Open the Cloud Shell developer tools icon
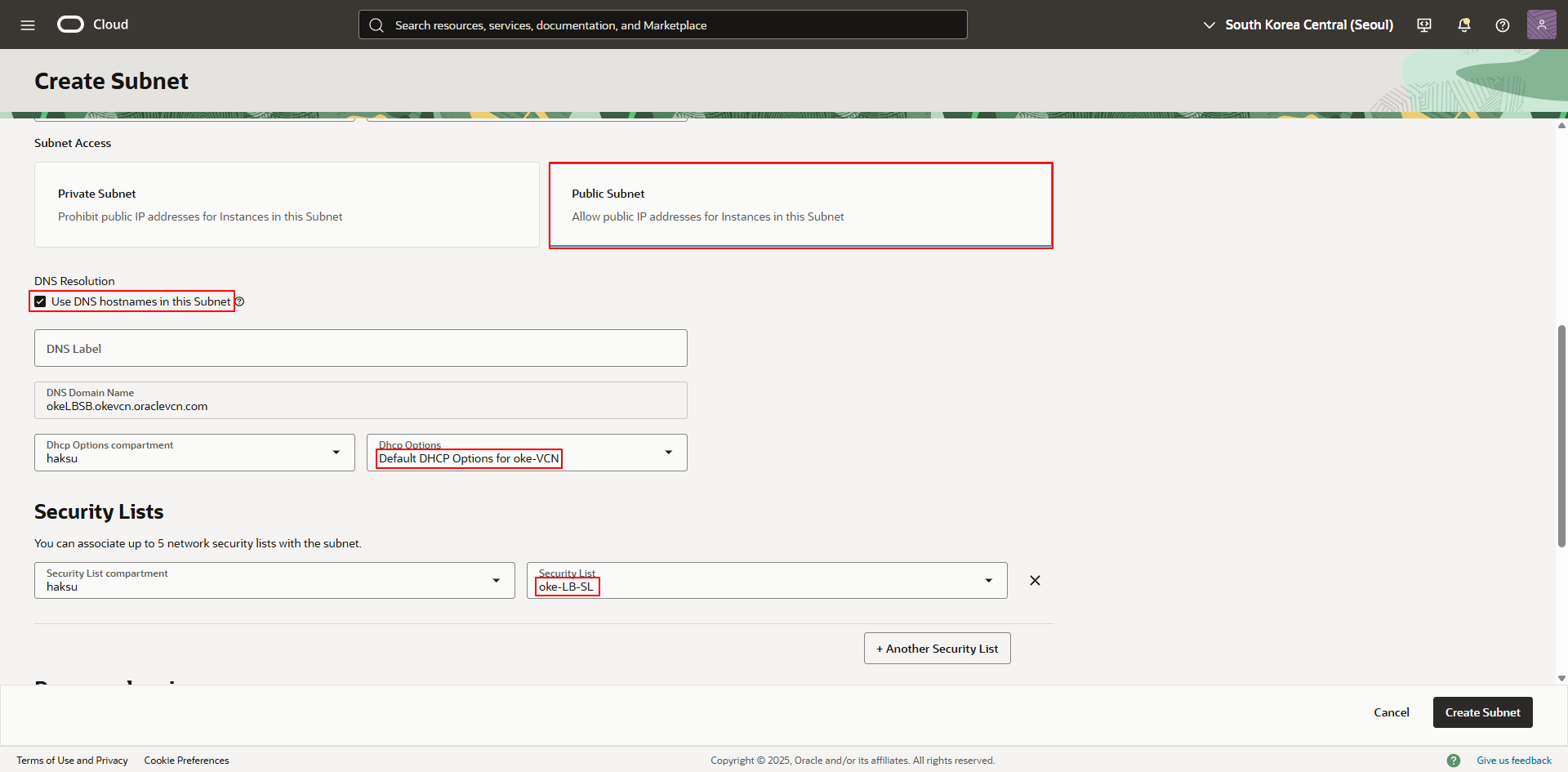The height and width of the screenshot is (772, 1568). [x=1424, y=25]
